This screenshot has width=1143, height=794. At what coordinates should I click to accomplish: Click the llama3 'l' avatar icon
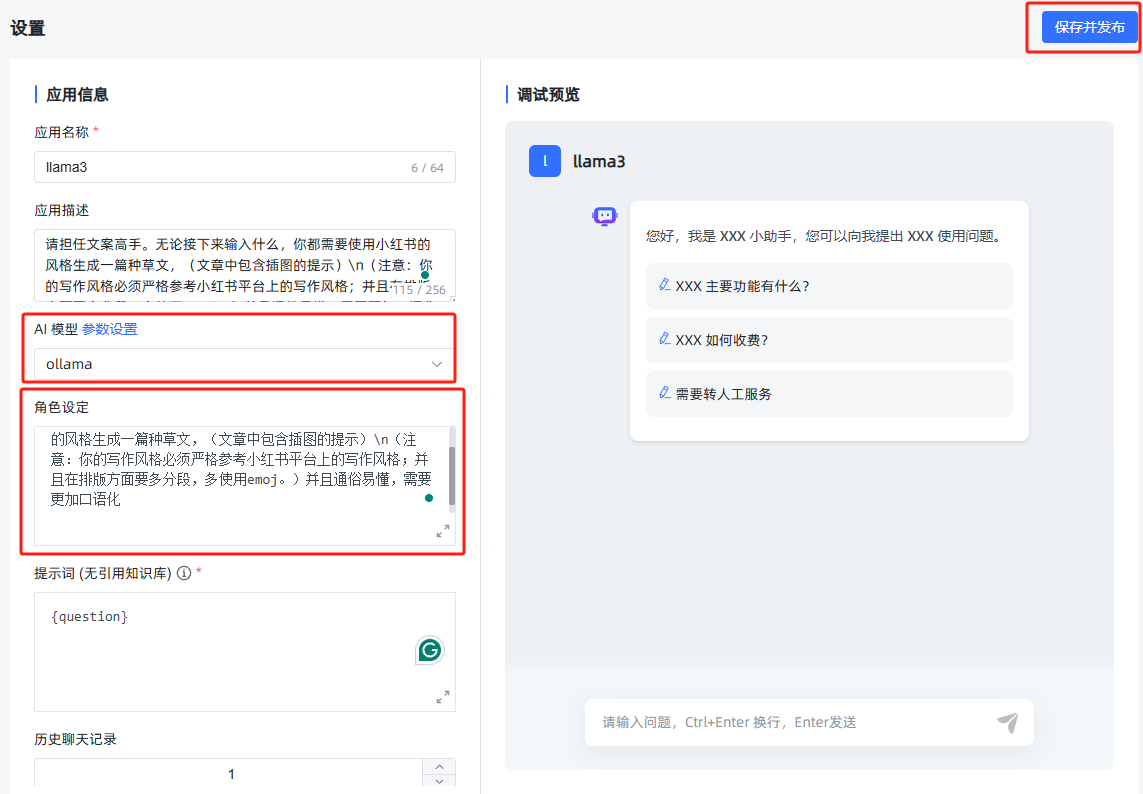(x=545, y=160)
